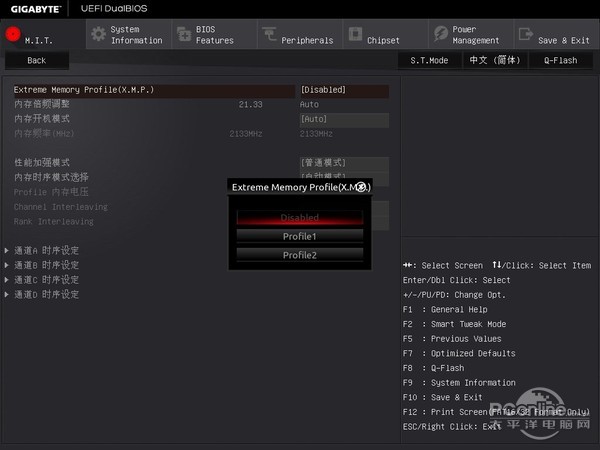Open the Chipset tab
The width and height of the screenshot is (600, 450).
386,34
